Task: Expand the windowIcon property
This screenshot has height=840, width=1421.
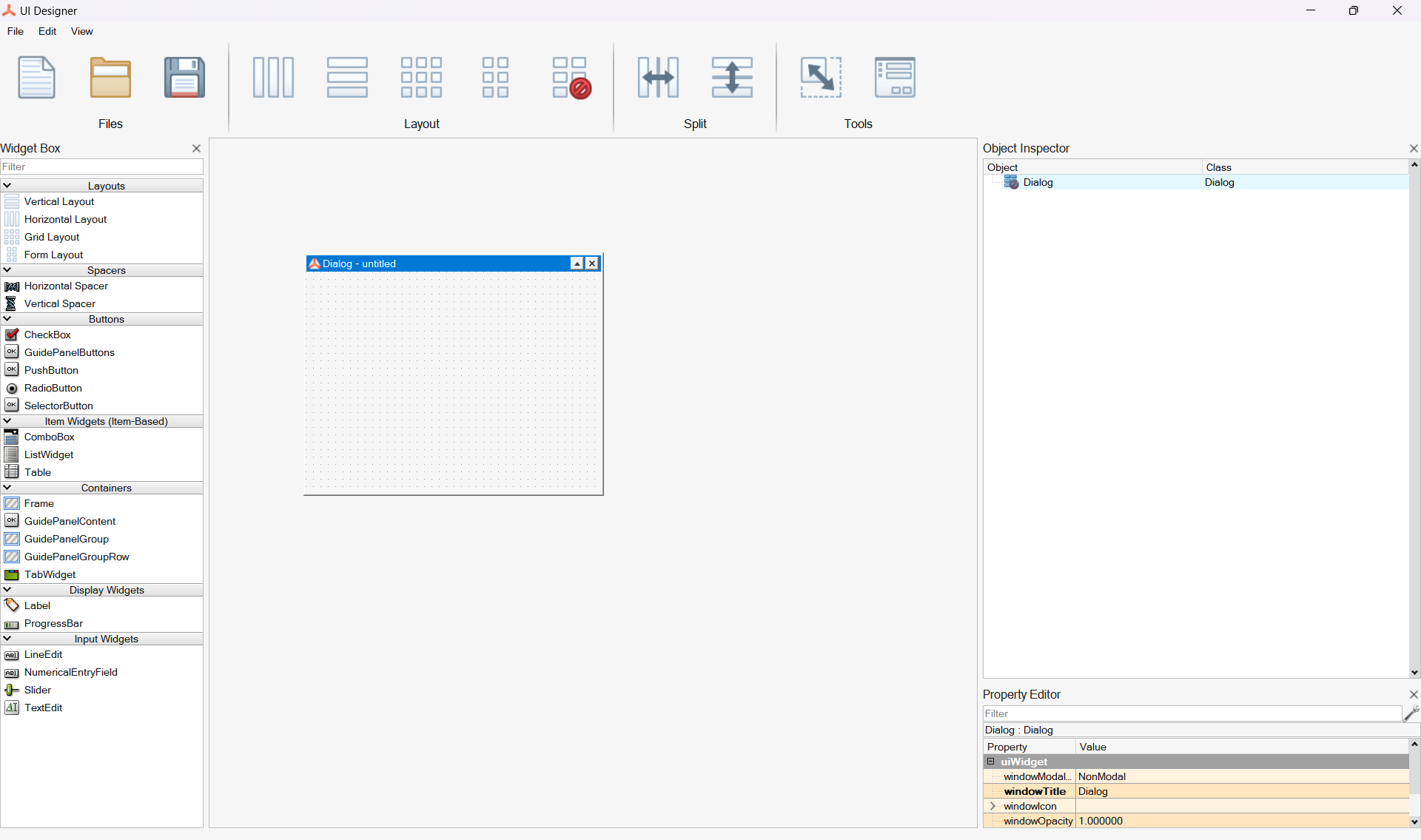Action: point(992,806)
